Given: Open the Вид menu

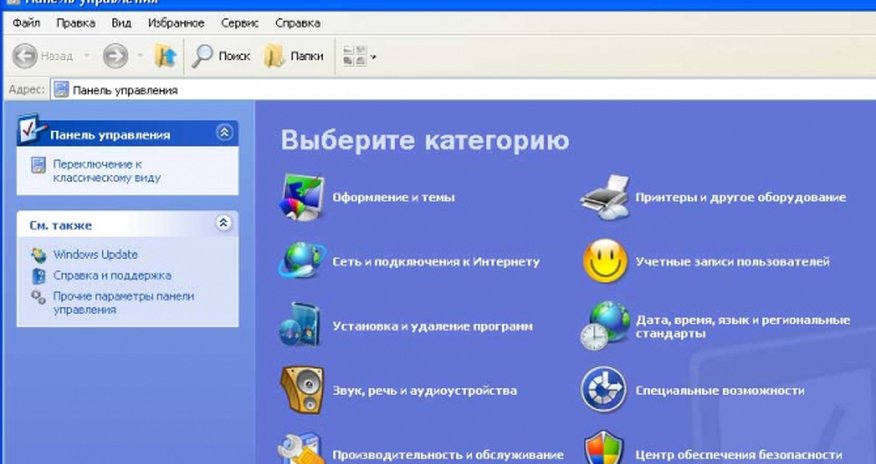Looking at the screenshot, I should [x=121, y=23].
